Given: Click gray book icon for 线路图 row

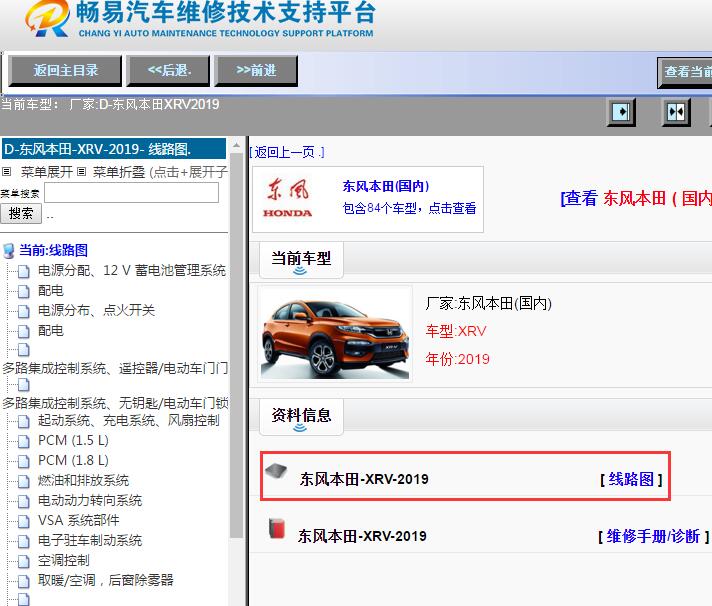Looking at the screenshot, I should point(276,471).
